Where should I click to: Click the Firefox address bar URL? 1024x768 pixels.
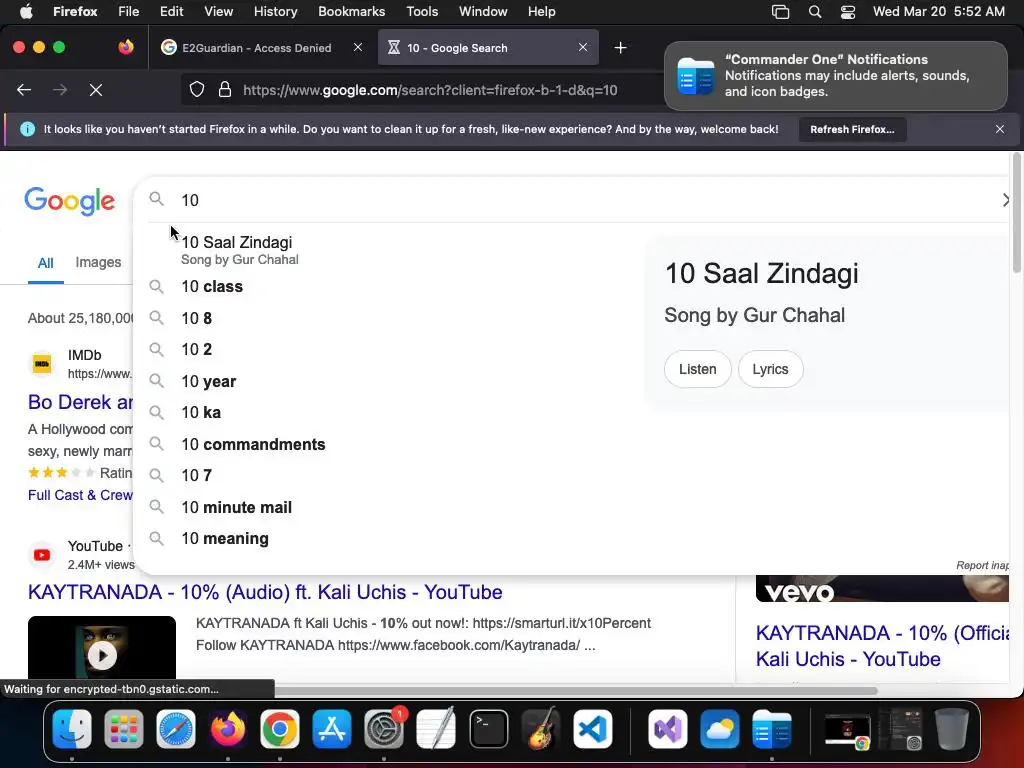click(x=430, y=90)
